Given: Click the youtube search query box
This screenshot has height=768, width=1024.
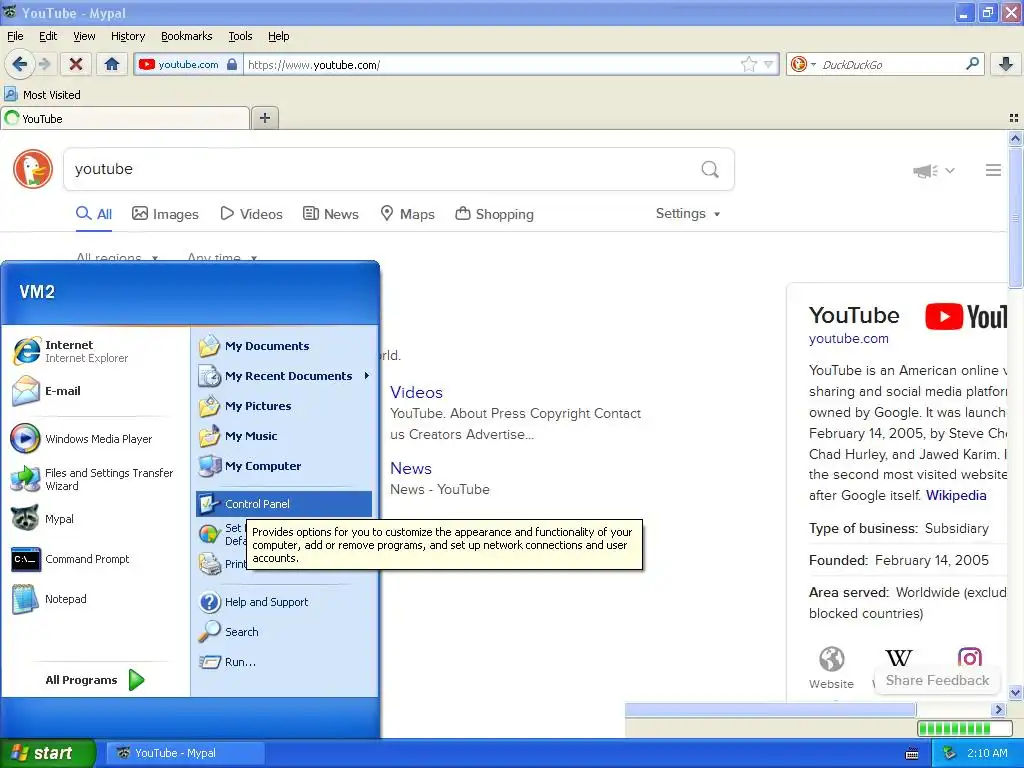Looking at the screenshot, I should click(382, 169).
